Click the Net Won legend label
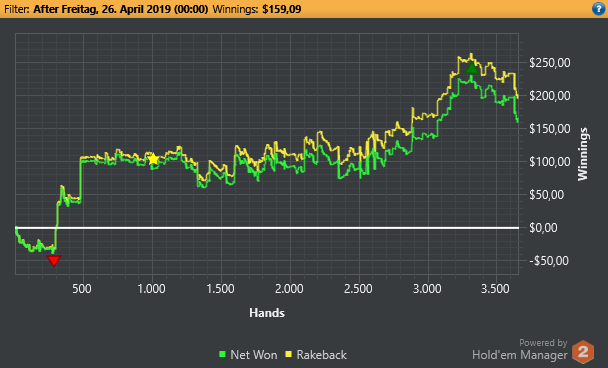This screenshot has height=368, width=608. 254,354
